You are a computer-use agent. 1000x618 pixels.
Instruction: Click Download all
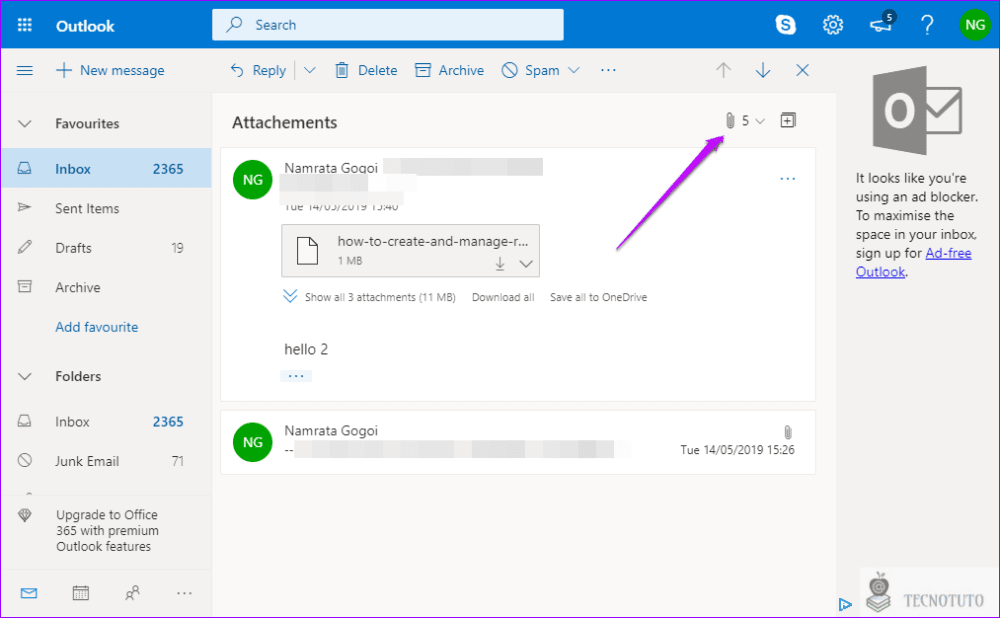(503, 297)
